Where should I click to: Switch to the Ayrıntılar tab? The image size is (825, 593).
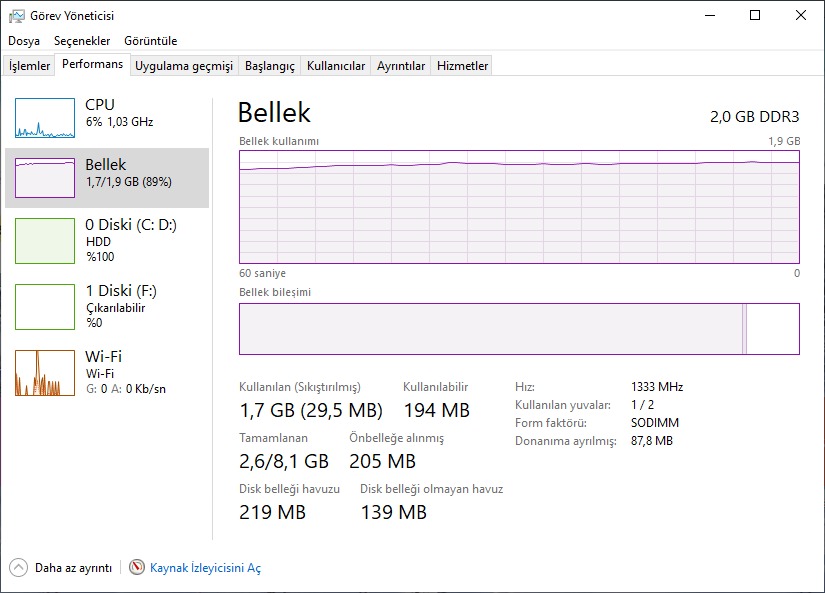tap(400, 66)
